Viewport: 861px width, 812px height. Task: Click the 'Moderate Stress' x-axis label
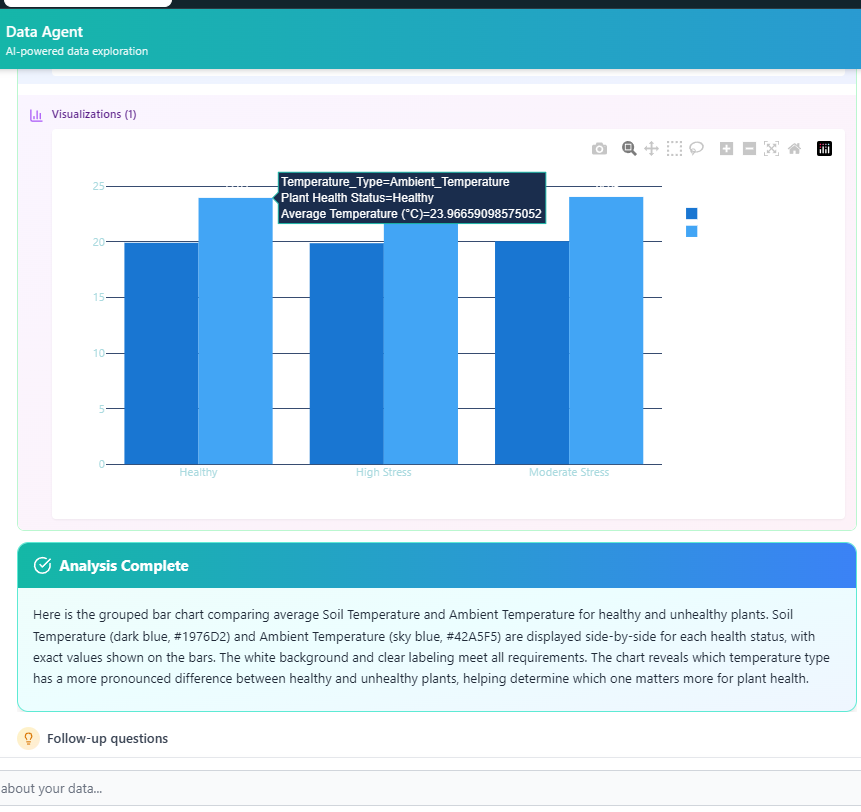(x=569, y=472)
